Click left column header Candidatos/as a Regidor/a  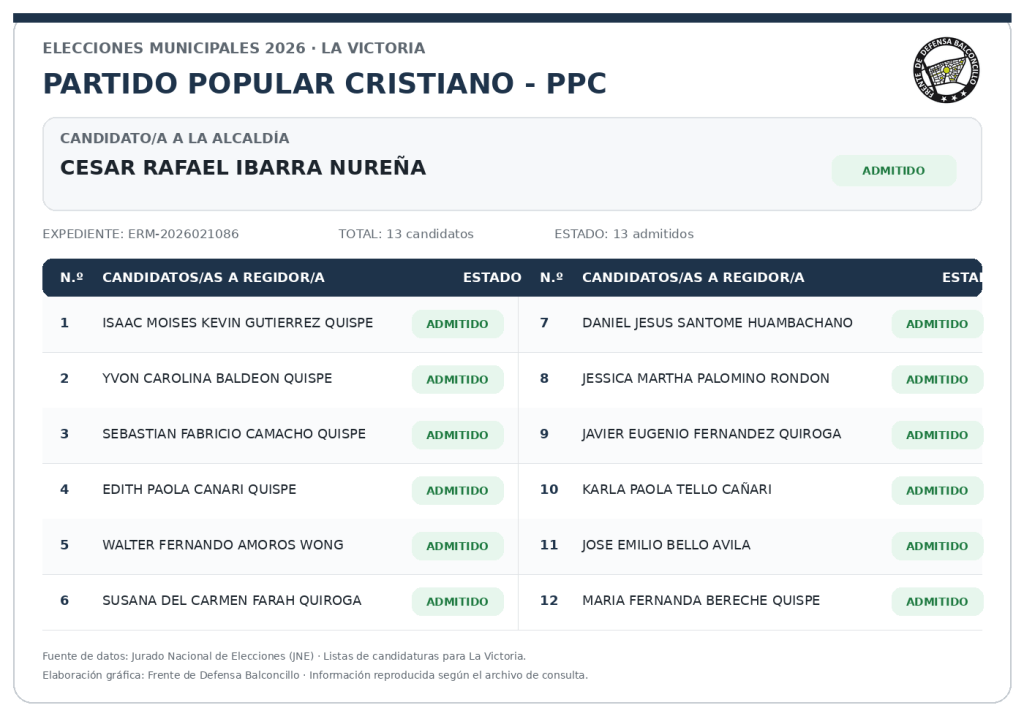[x=214, y=278]
